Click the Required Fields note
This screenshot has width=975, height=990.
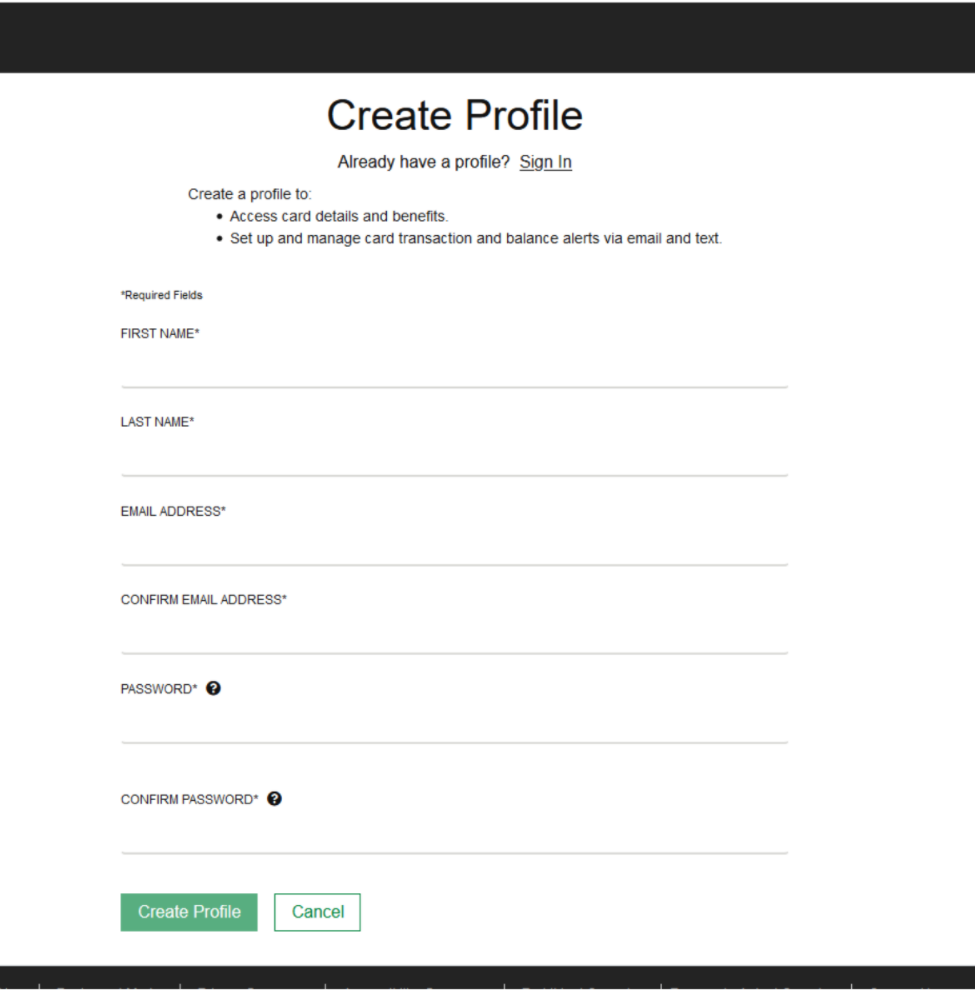coord(162,295)
